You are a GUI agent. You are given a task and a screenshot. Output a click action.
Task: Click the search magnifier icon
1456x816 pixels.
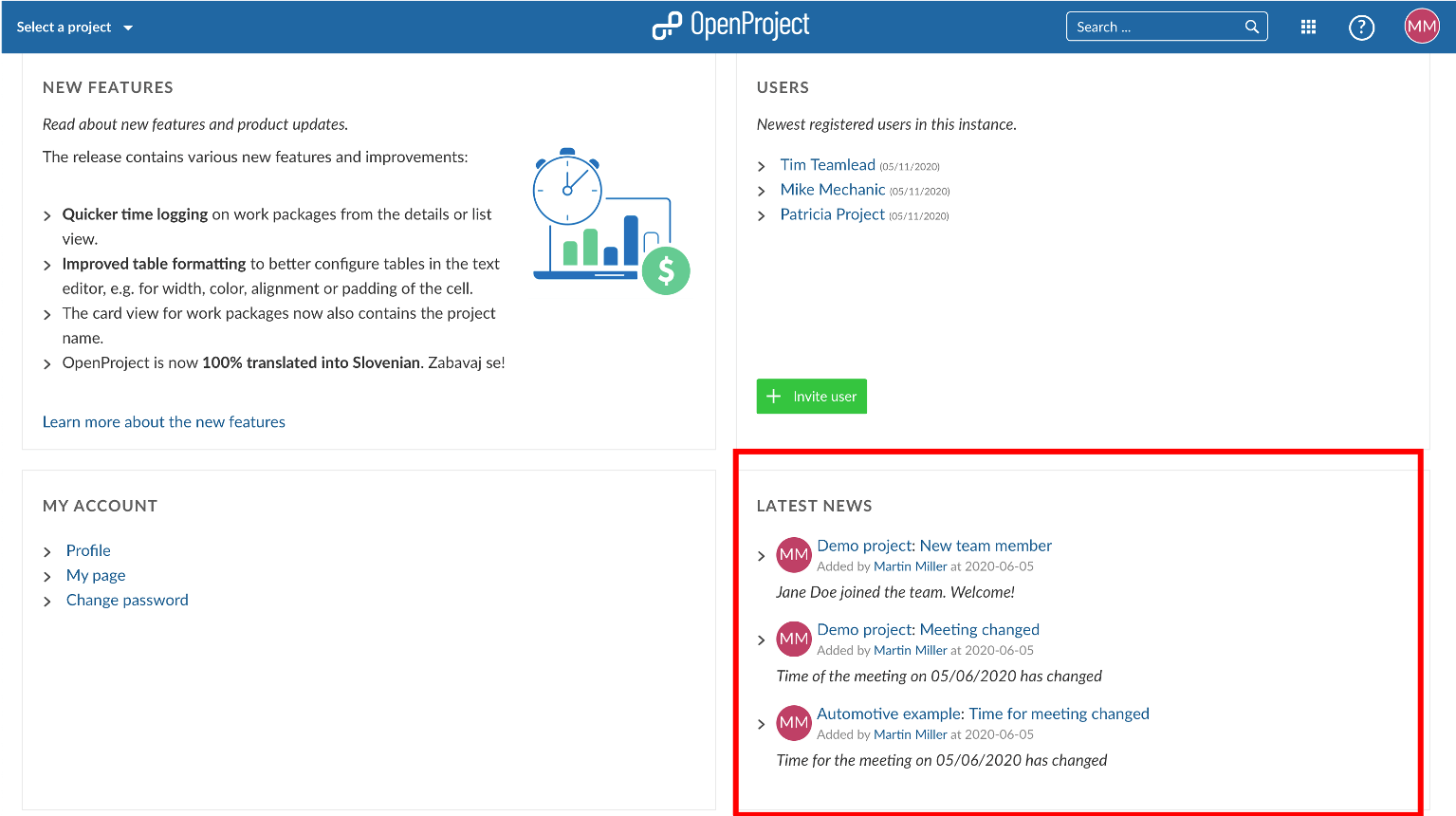point(1251,26)
